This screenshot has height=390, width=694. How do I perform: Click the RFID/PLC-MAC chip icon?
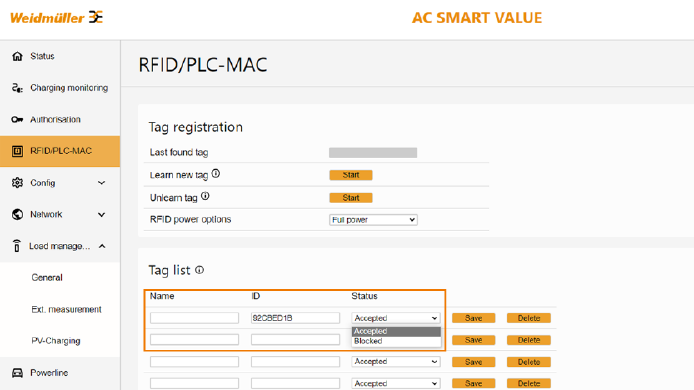pyautogui.click(x=17, y=151)
